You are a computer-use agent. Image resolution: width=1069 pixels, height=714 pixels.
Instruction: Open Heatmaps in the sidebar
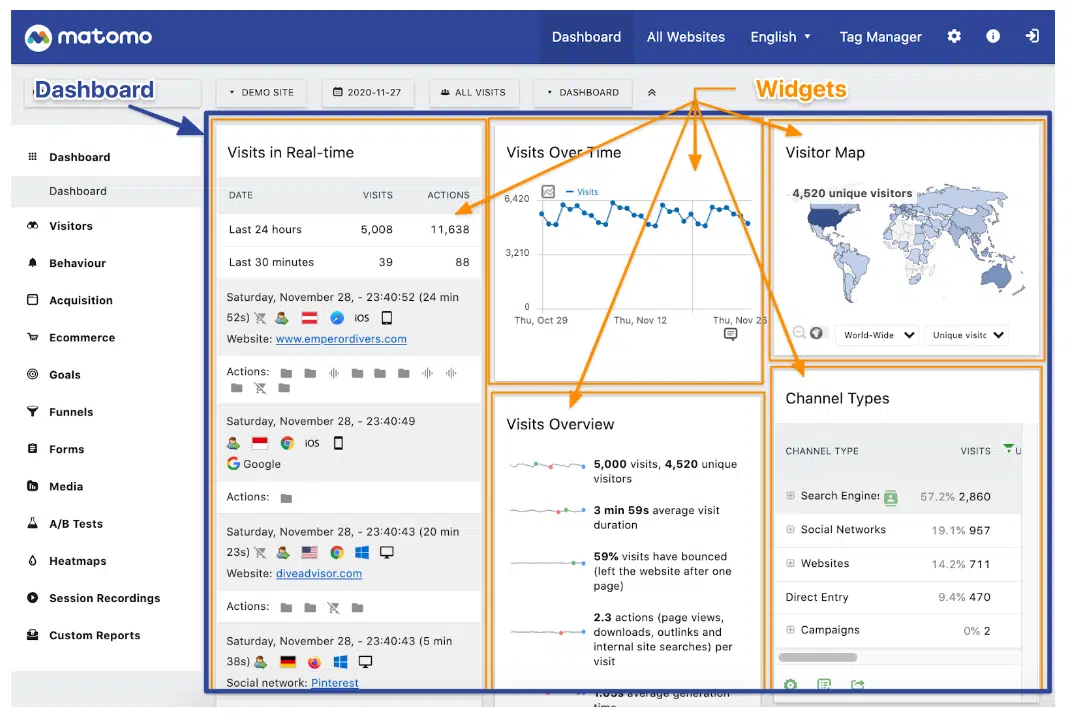[77, 561]
